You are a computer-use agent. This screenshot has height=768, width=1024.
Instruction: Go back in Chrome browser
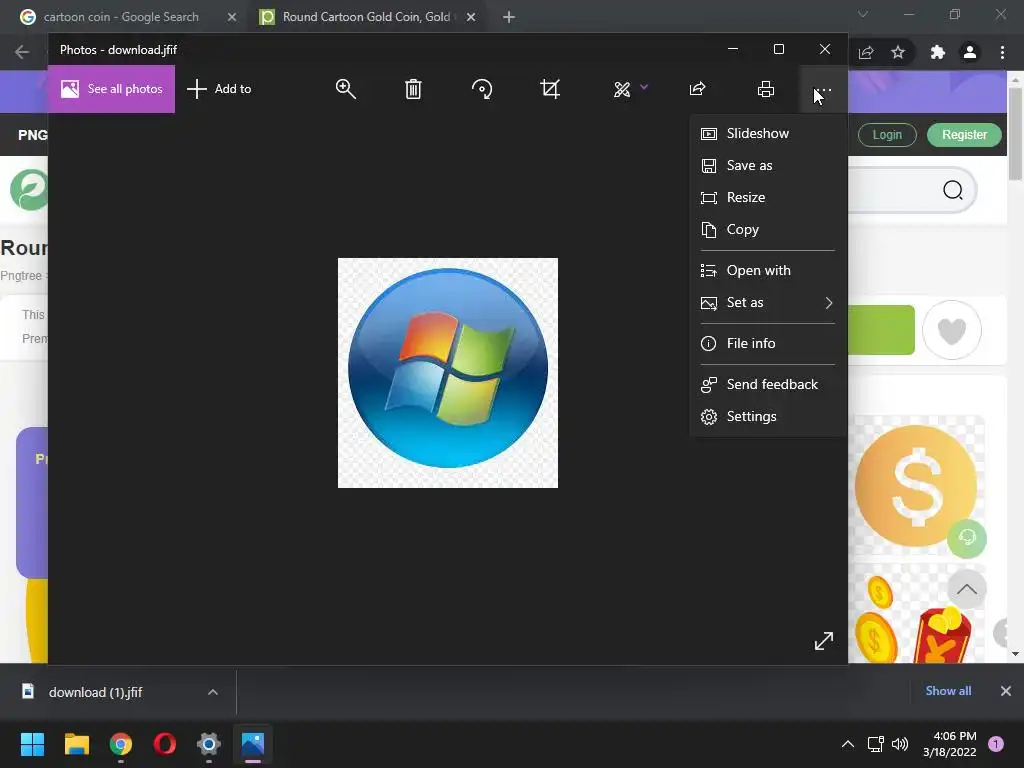pyautogui.click(x=22, y=52)
